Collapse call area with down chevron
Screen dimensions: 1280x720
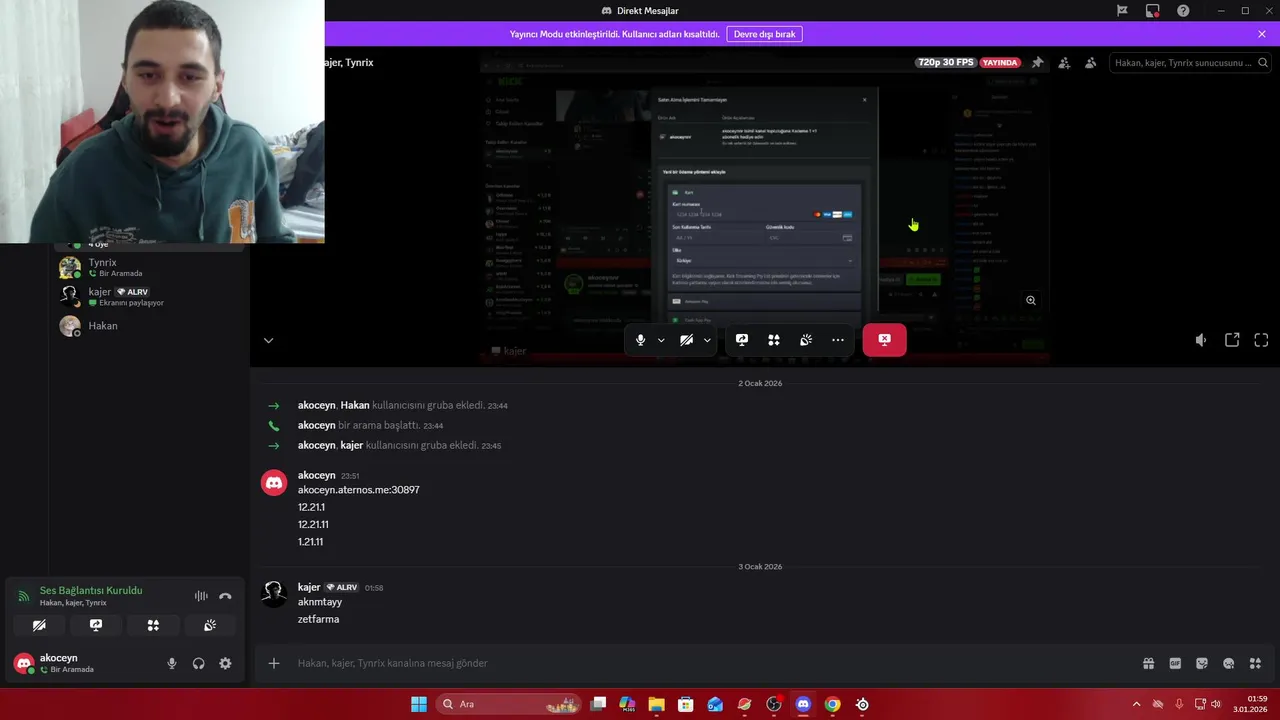pyautogui.click(x=268, y=340)
